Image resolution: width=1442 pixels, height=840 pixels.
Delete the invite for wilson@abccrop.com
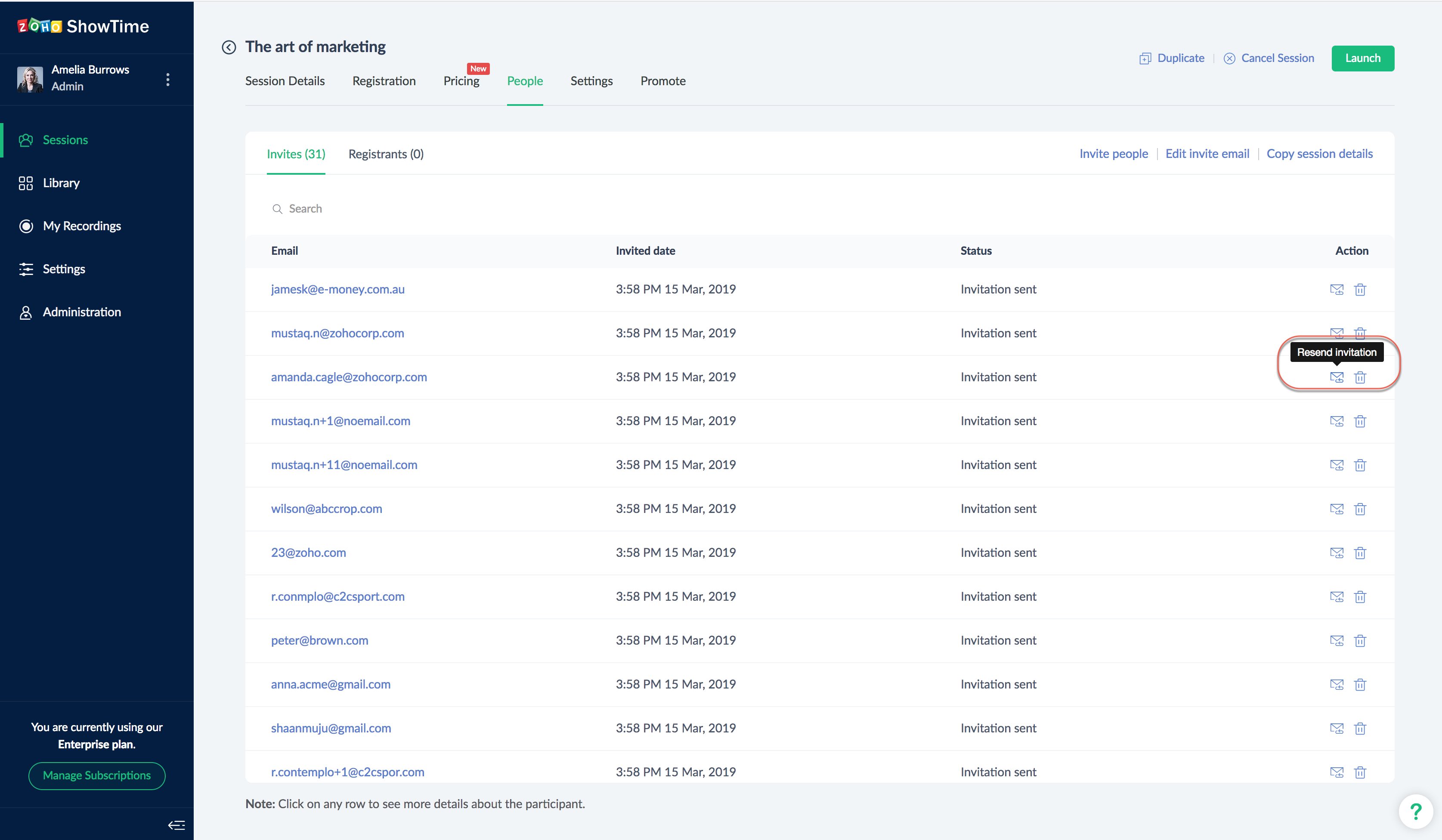[1360, 509]
